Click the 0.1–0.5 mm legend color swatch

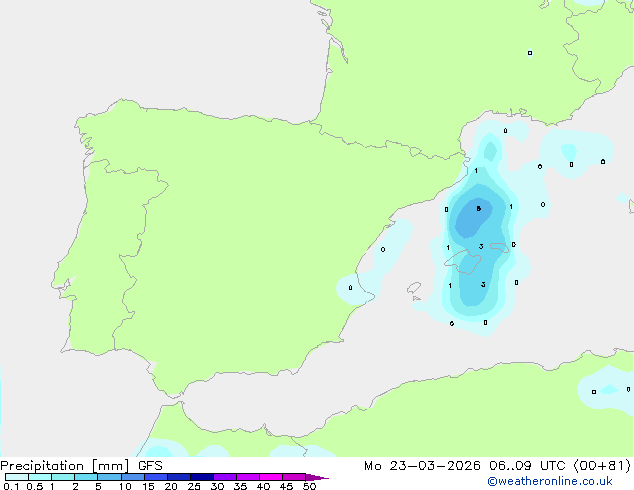(17, 477)
